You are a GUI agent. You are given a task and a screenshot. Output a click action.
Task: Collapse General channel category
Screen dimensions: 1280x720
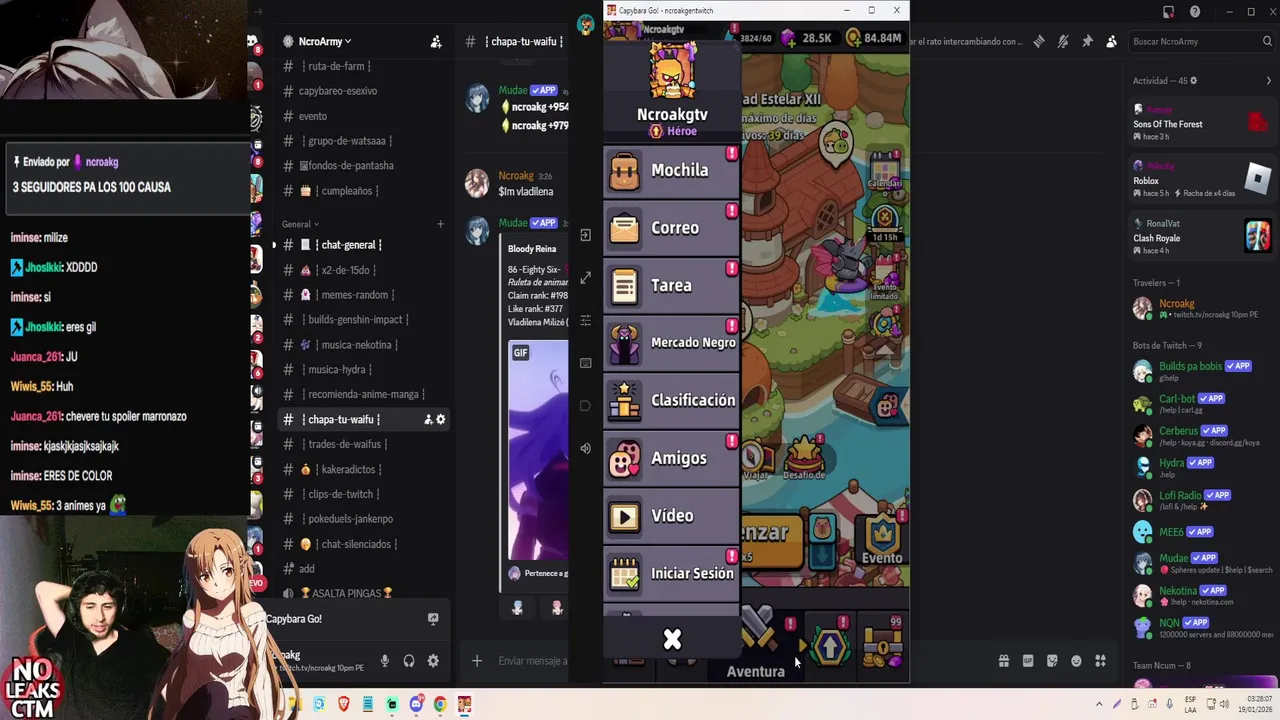click(300, 224)
